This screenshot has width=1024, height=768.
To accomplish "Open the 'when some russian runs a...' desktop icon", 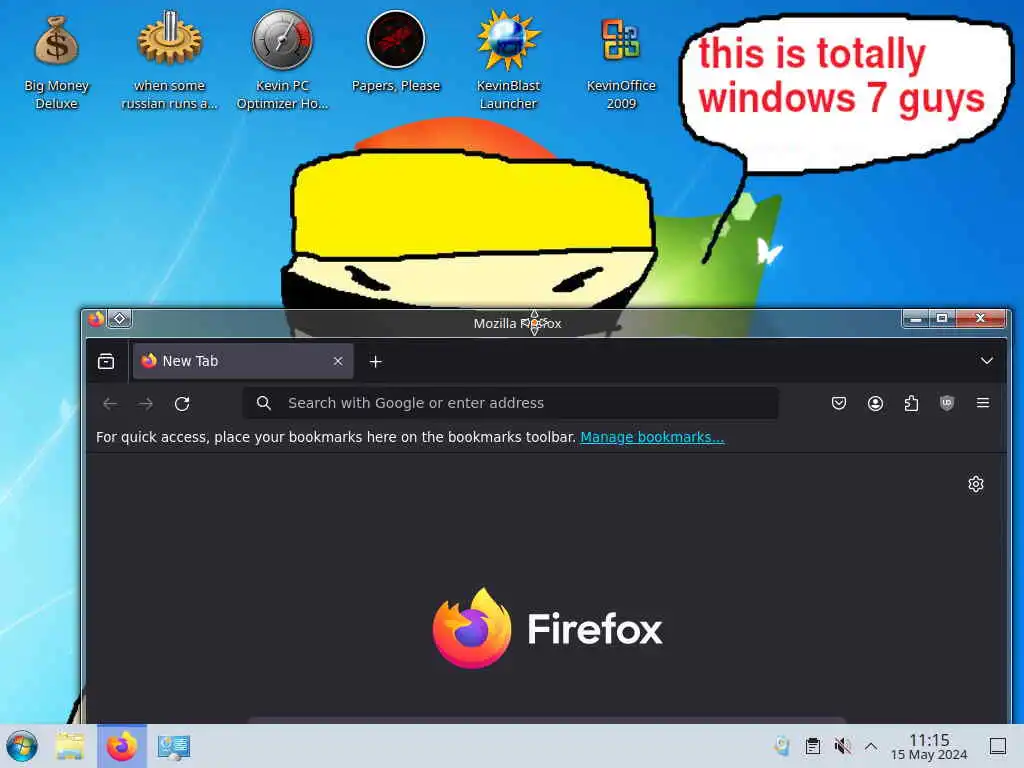I will [x=169, y=62].
